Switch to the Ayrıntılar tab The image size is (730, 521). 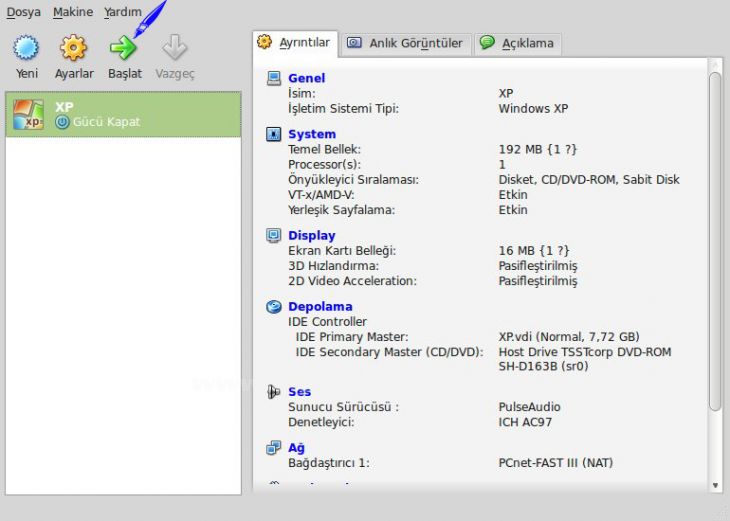(295, 43)
